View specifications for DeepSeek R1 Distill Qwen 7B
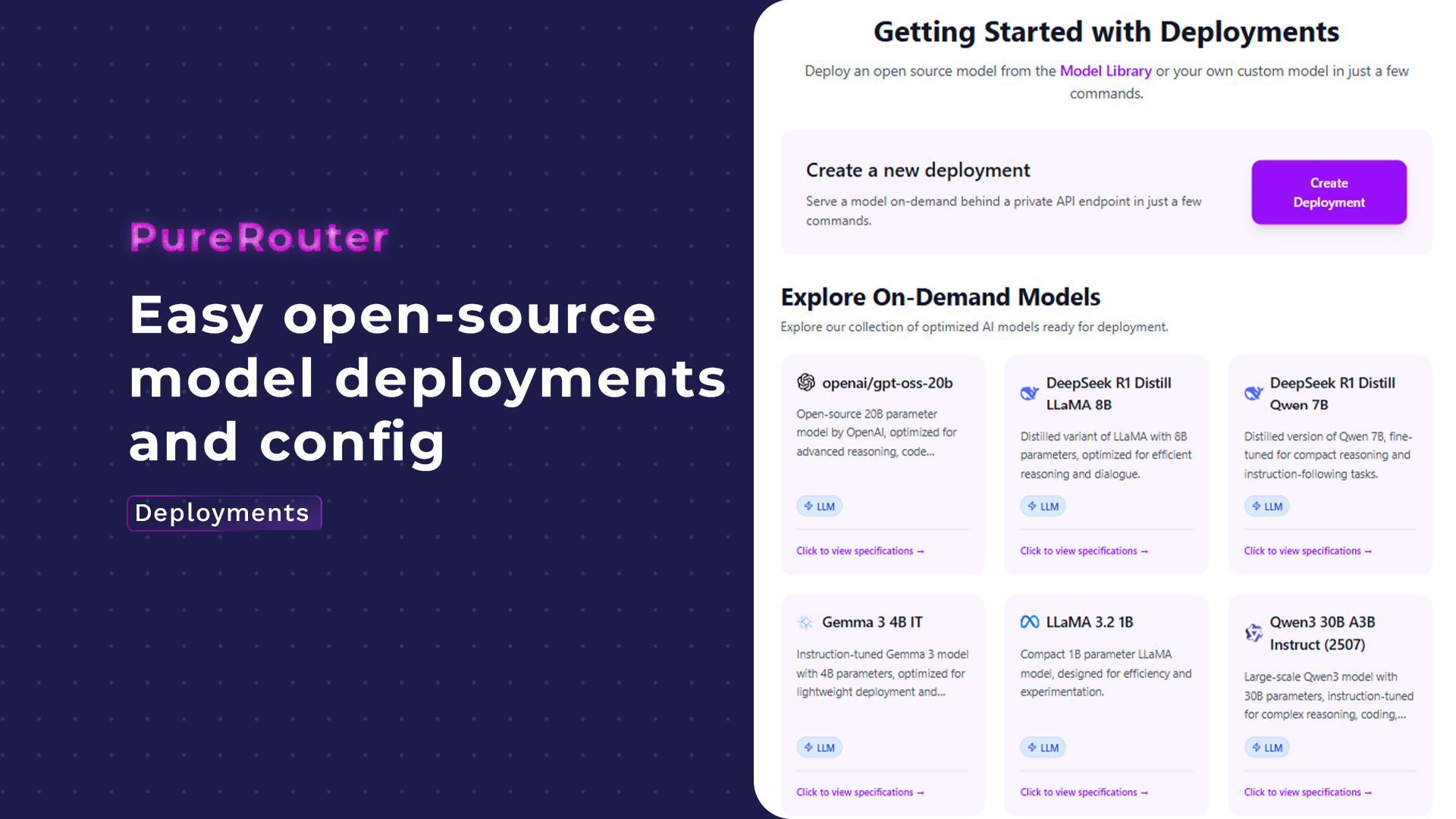Screen dimensions: 1456x819 click(x=1307, y=551)
